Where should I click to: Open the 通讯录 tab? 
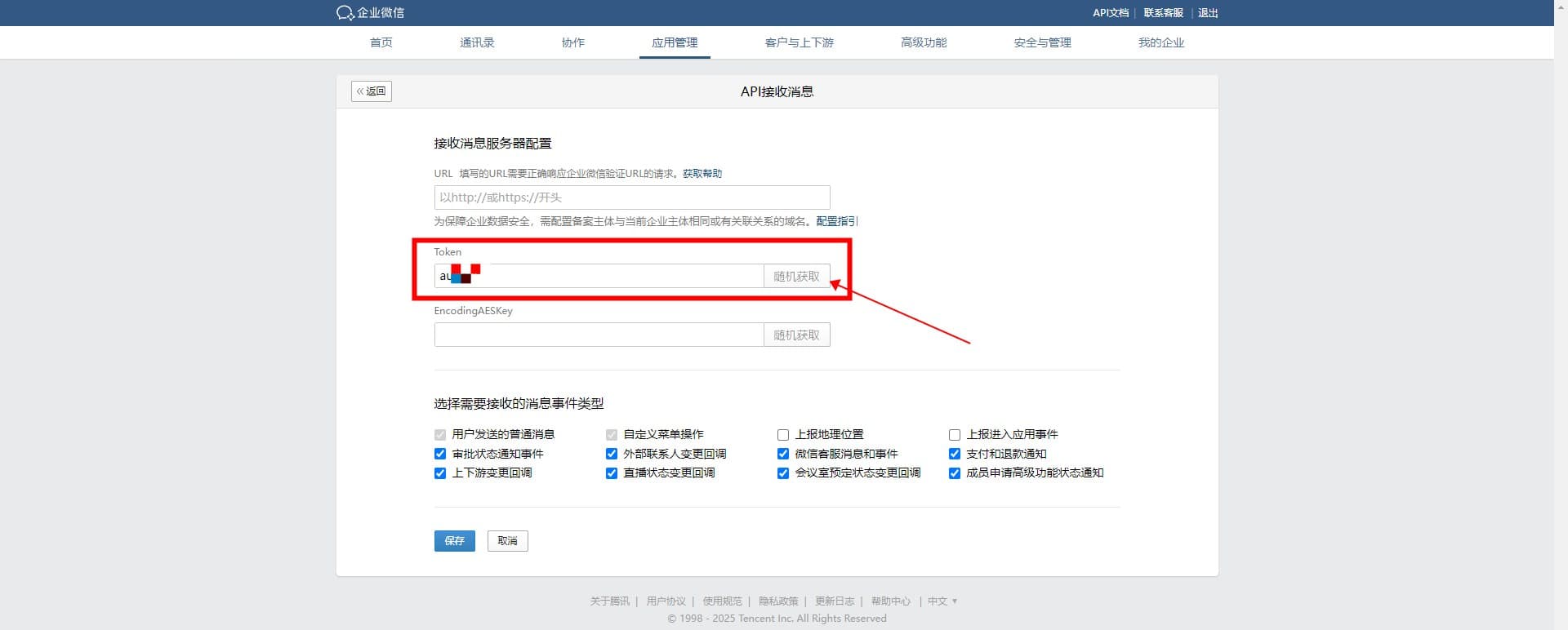pyautogui.click(x=477, y=42)
